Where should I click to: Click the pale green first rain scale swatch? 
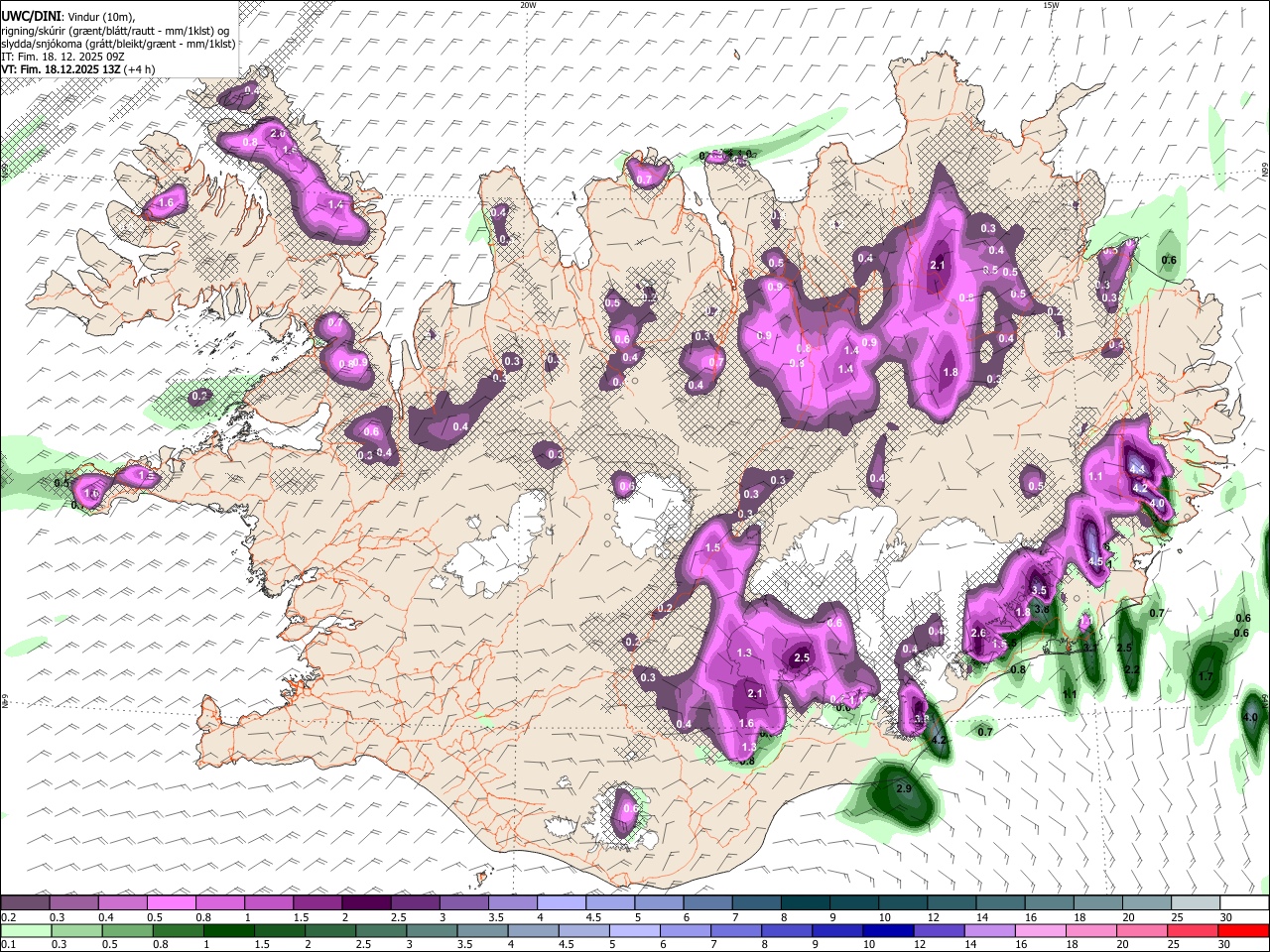[25, 930]
